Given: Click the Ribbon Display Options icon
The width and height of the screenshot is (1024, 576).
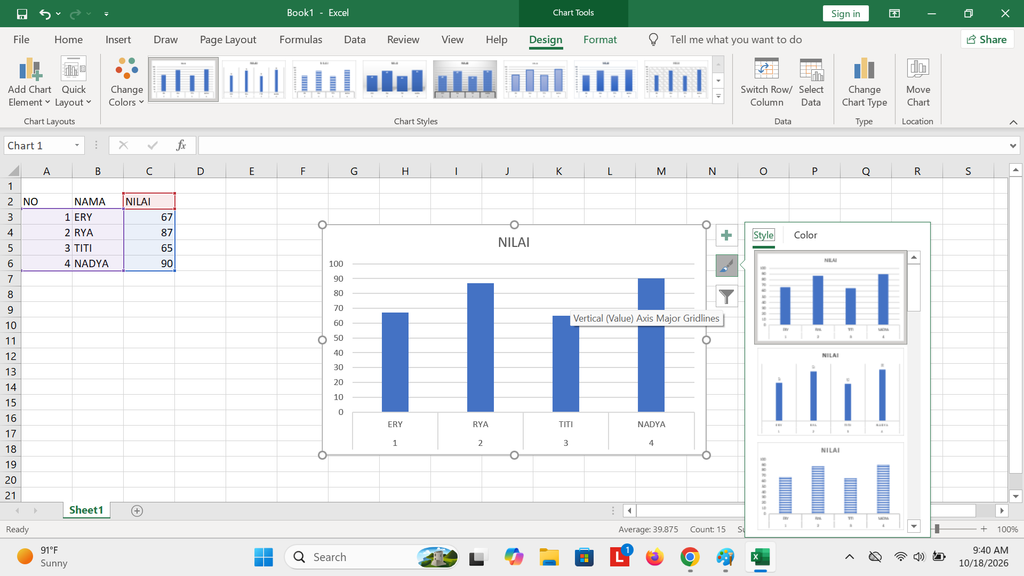Looking at the screenshot, I should [x=895, y=13].
